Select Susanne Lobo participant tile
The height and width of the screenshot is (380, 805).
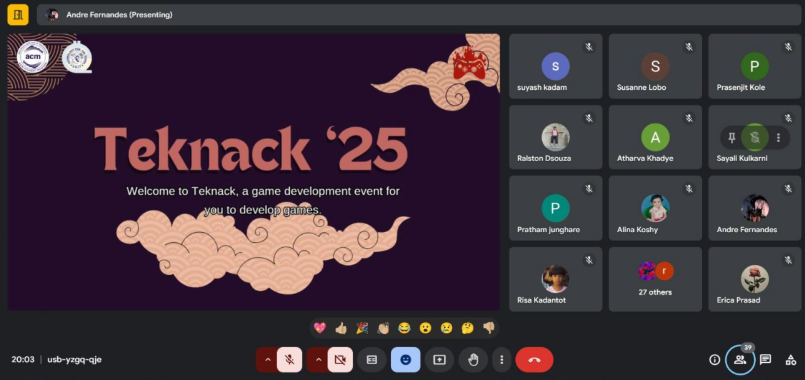pyautogui.click(x=655, y=66)
